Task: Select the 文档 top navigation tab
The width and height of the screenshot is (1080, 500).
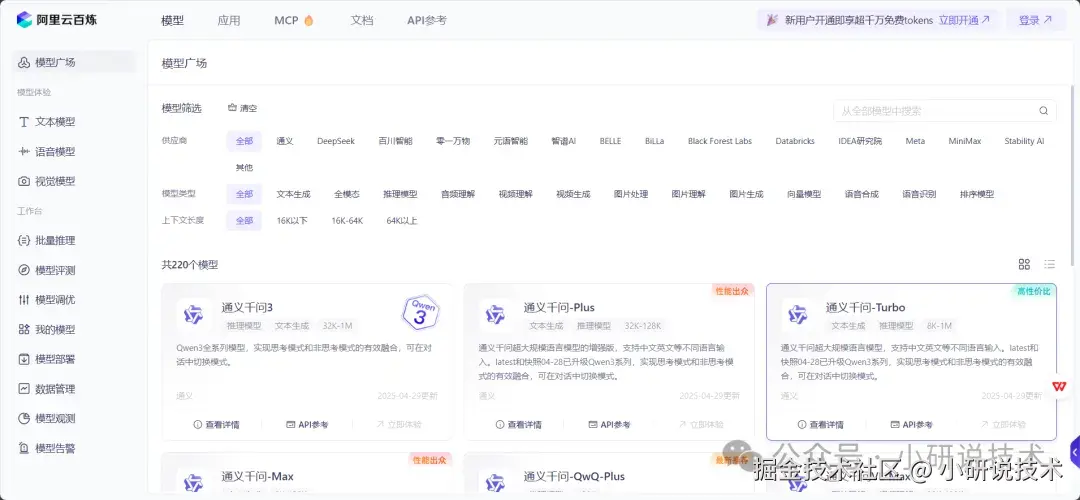Action: click(362, 21)
